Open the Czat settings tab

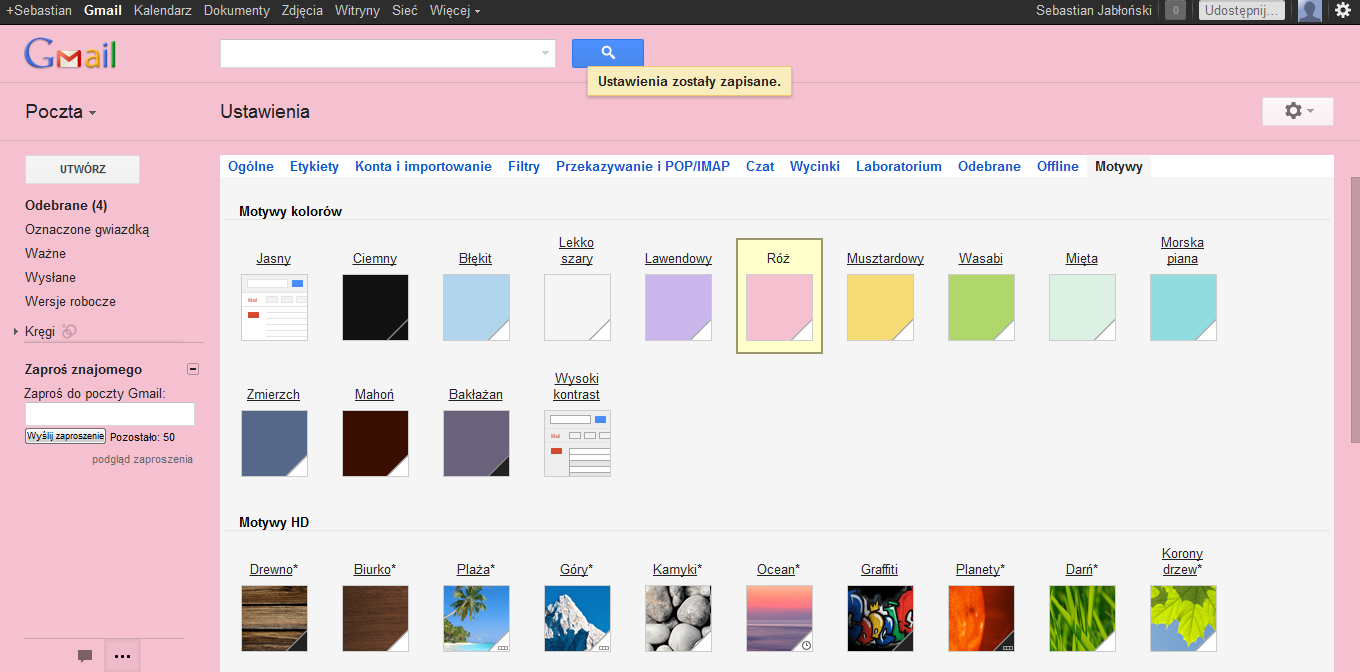point(760,166)
